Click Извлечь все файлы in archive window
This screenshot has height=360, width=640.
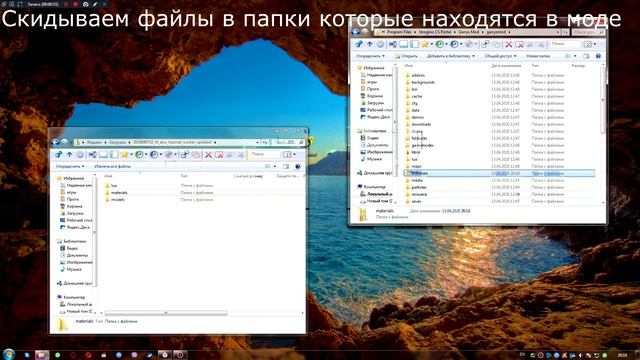(112, 167)
